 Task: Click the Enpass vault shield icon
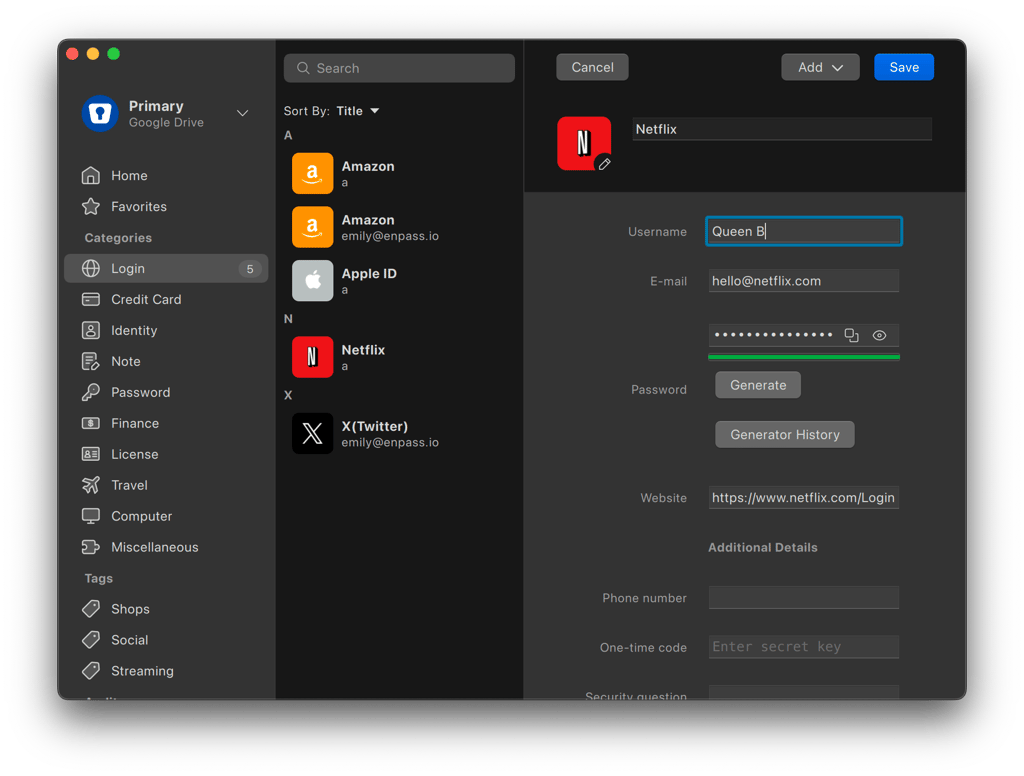pos(100,113)
